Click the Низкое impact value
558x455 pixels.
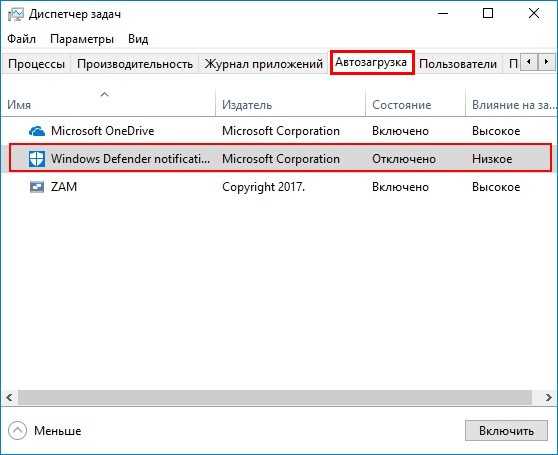tap(492, 159)
